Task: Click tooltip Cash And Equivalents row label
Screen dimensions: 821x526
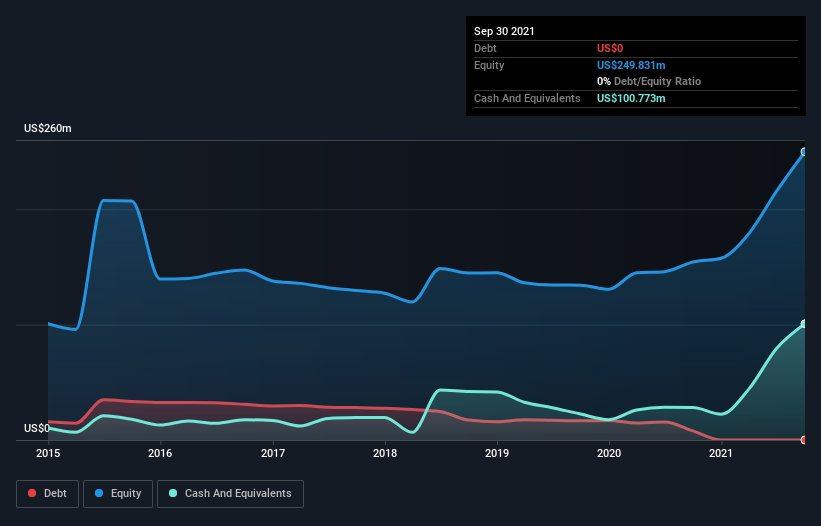Action: click(527, 98)
